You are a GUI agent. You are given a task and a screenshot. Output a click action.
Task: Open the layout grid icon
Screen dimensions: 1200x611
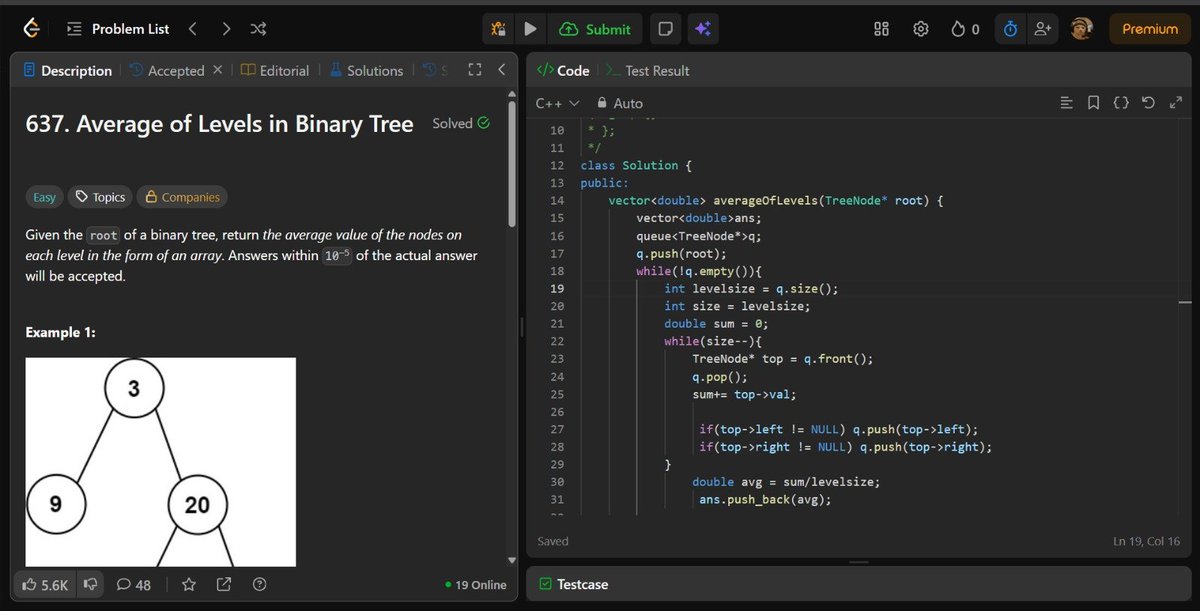(x=882, y=29)
